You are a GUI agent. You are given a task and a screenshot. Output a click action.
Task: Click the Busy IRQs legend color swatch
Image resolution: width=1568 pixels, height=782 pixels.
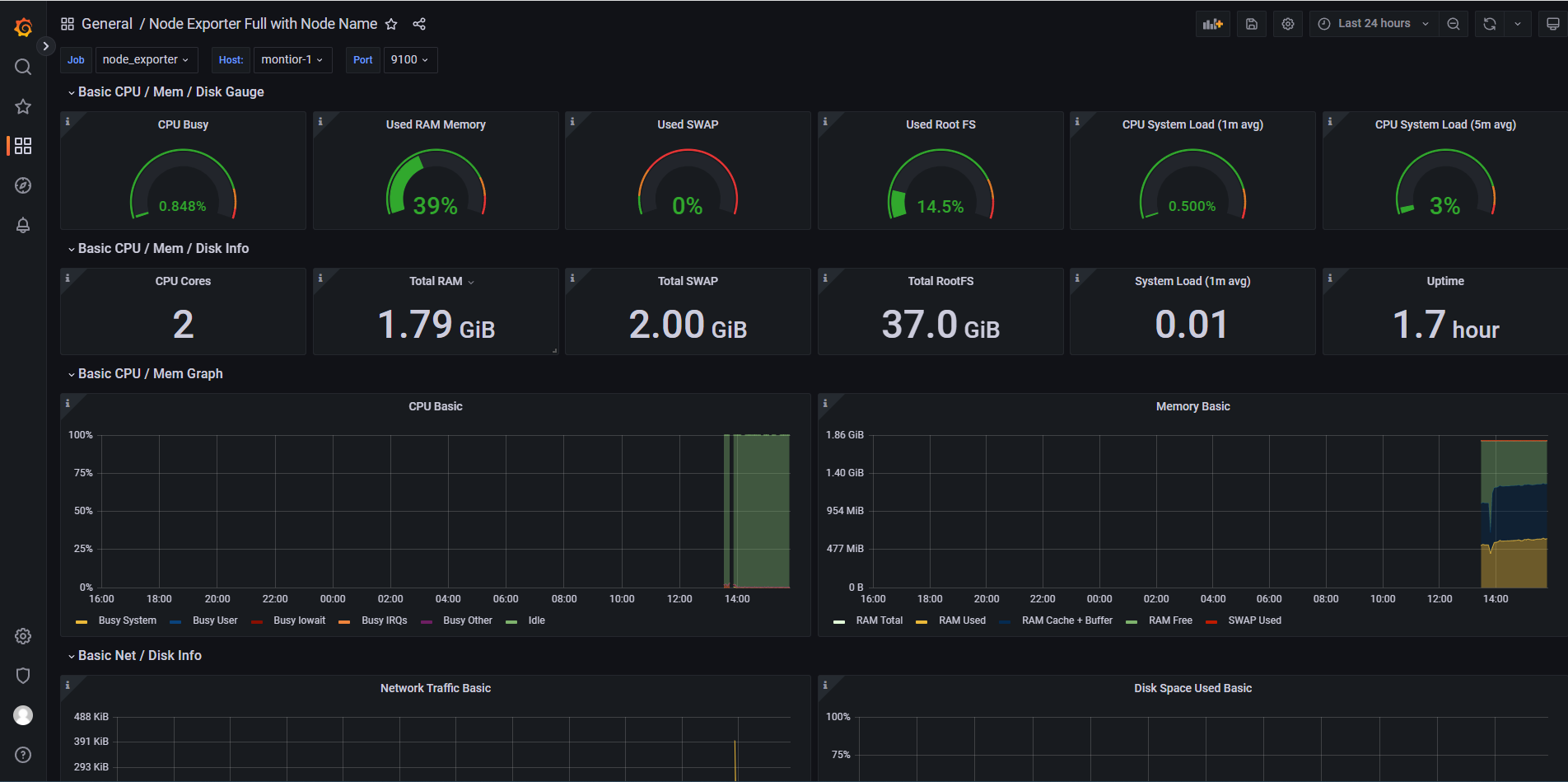click(344, 622)
